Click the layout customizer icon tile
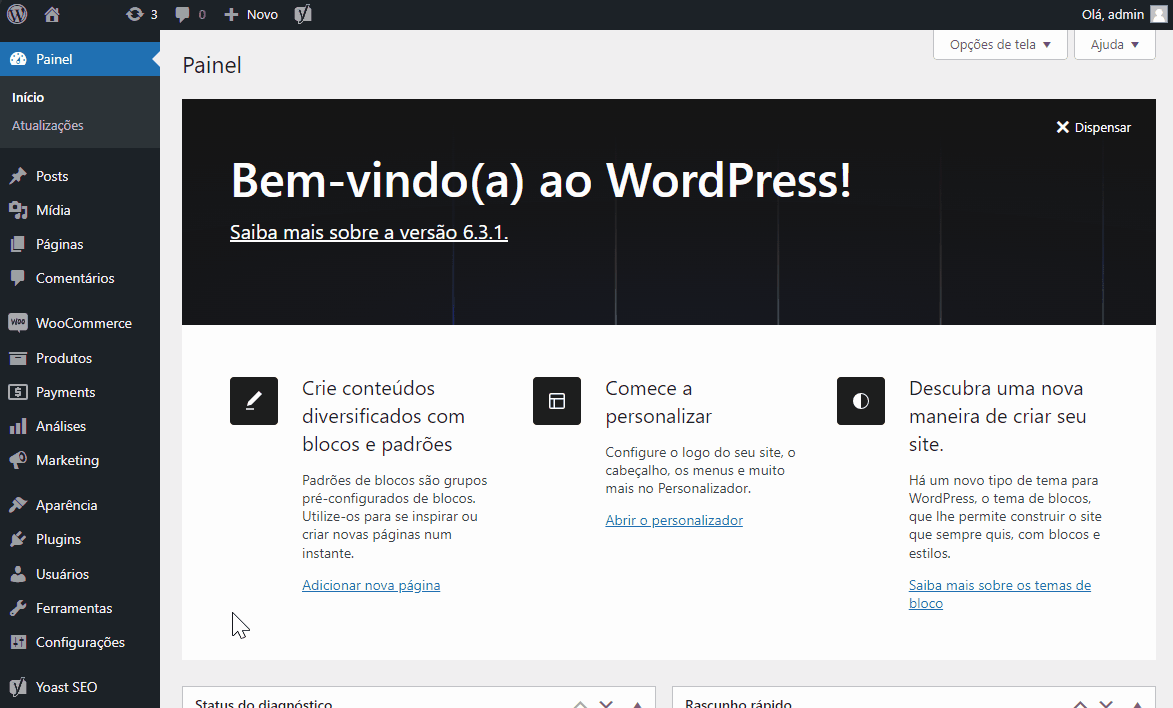The height and width of the screenshot is (708, 1173). (x=557, y=401)
